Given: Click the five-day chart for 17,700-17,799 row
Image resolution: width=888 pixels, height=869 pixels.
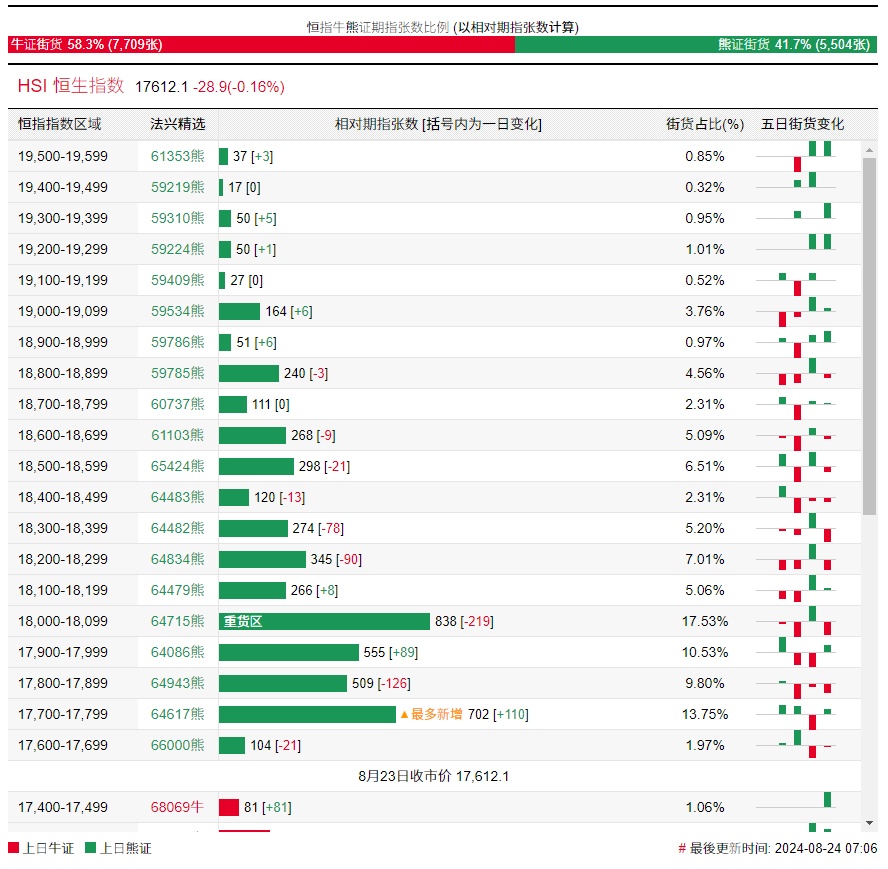Looking at the screenshot, I should point(808,714).
